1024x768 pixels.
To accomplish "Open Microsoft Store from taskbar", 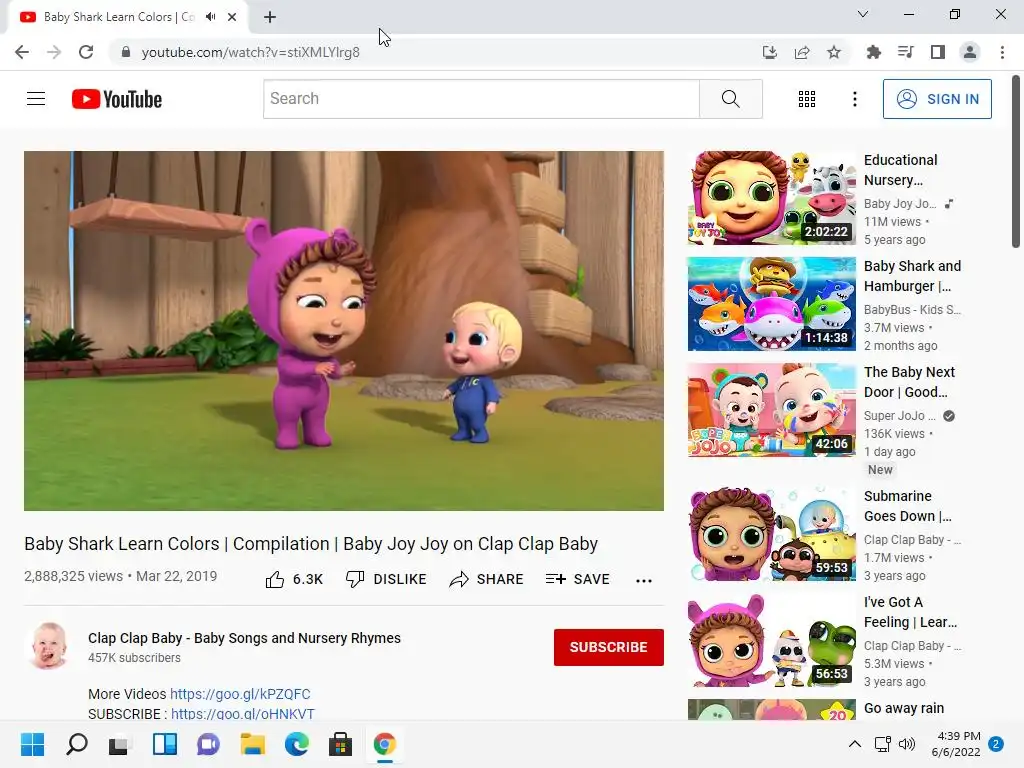I will 340,744.
